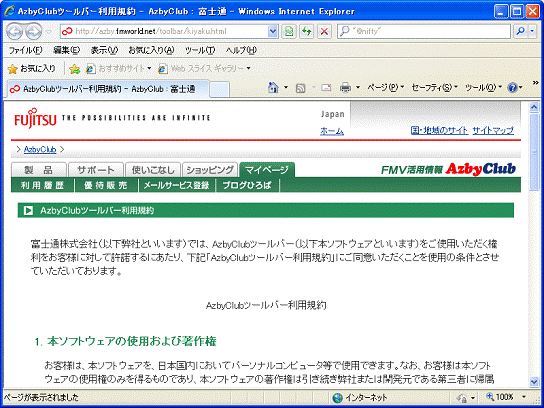Viewport: 544px width, 408px height.
Task: Click the @nifty search box
Action: tap(423, 32)
